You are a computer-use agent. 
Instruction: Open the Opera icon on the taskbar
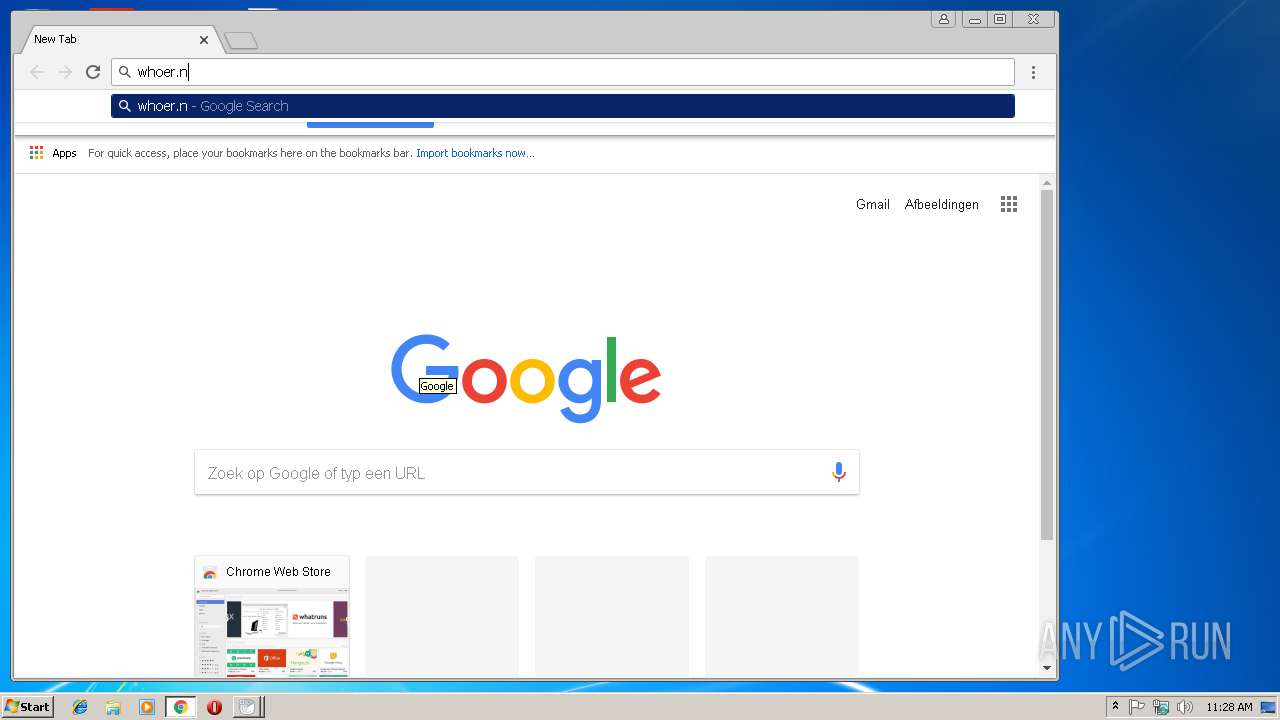tap(214, 707)
